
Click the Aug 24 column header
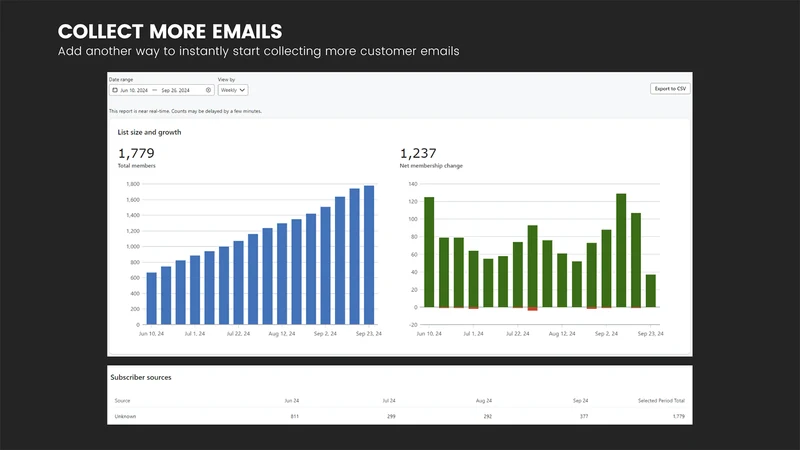484,401
